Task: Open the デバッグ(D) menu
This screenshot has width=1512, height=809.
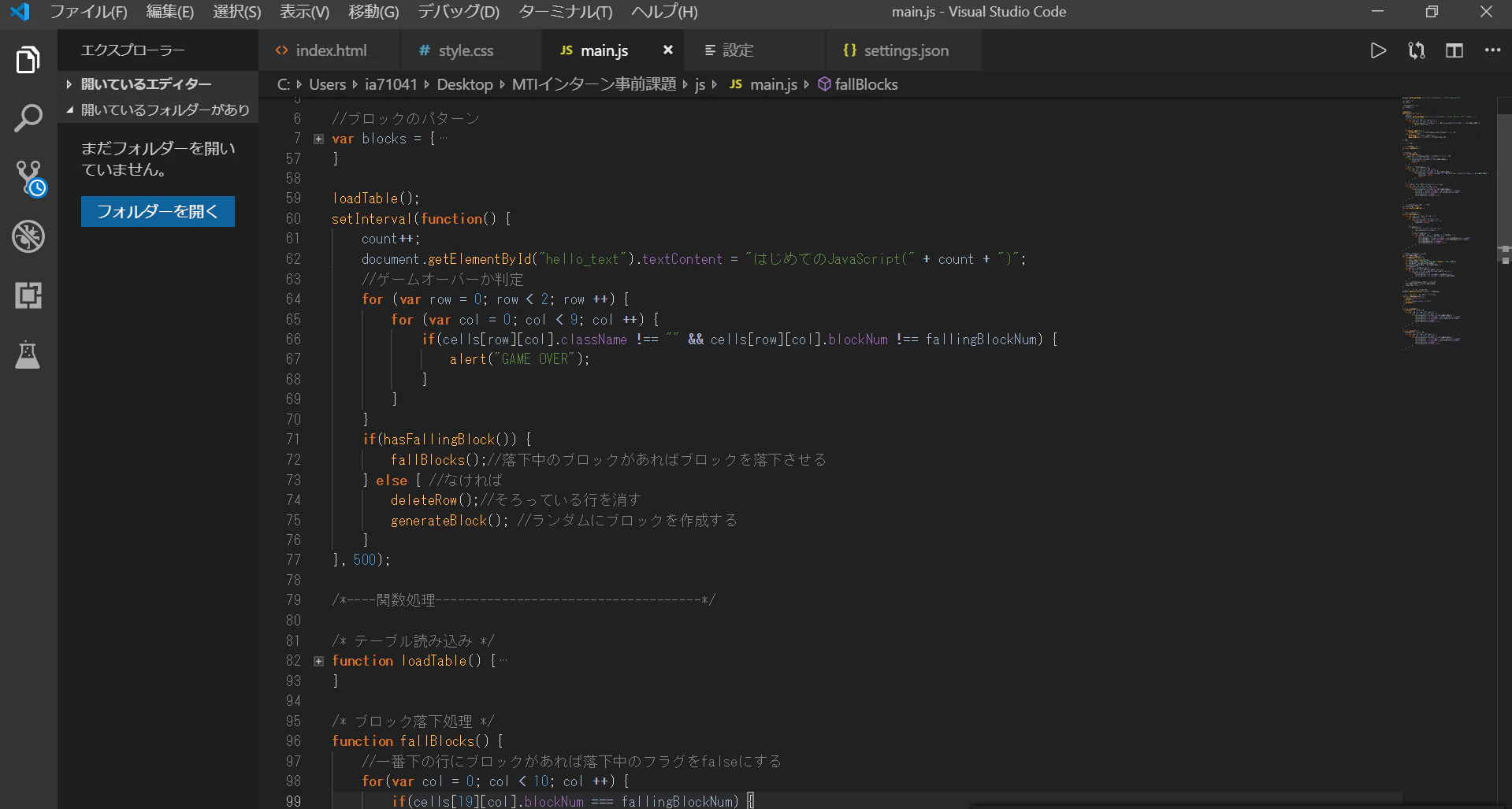Action: point(459,12)
